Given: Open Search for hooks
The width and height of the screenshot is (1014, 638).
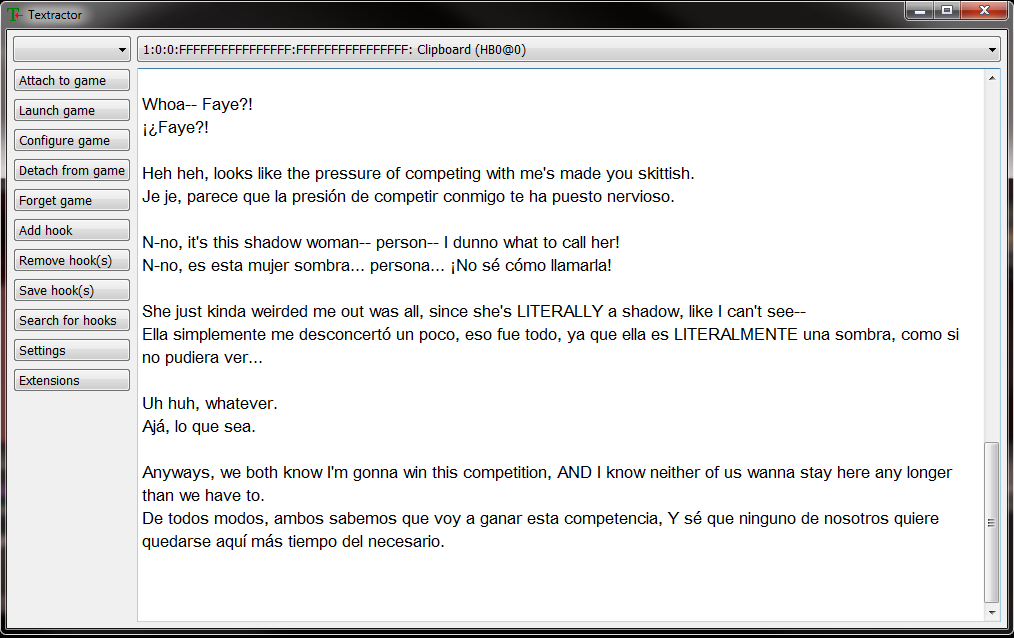Looking at the screenshot, I should click(72, 320).
